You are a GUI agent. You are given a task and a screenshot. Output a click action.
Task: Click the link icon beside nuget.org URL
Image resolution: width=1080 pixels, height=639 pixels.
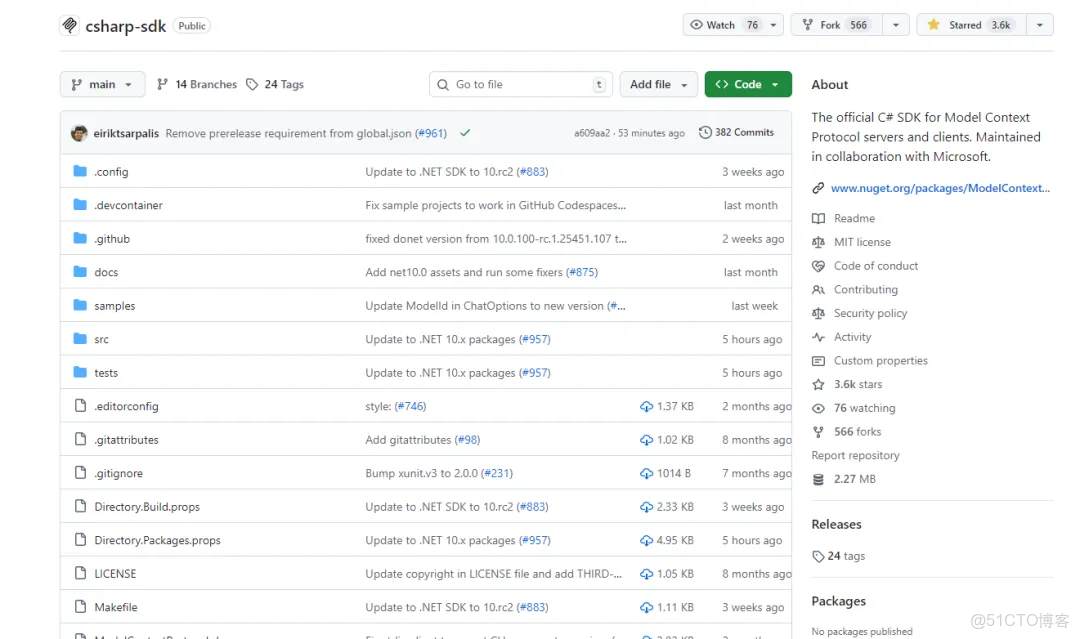[819, 188]
